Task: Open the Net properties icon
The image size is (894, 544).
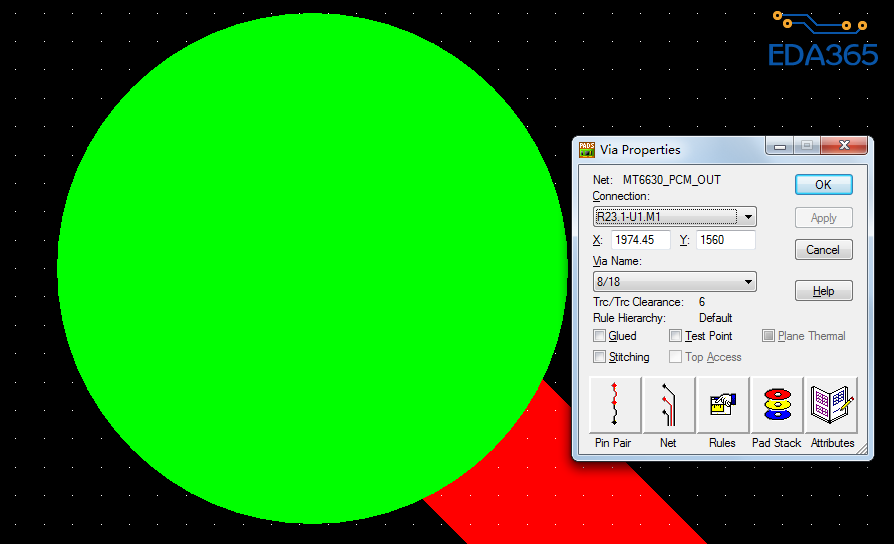Action: [668, 405]
